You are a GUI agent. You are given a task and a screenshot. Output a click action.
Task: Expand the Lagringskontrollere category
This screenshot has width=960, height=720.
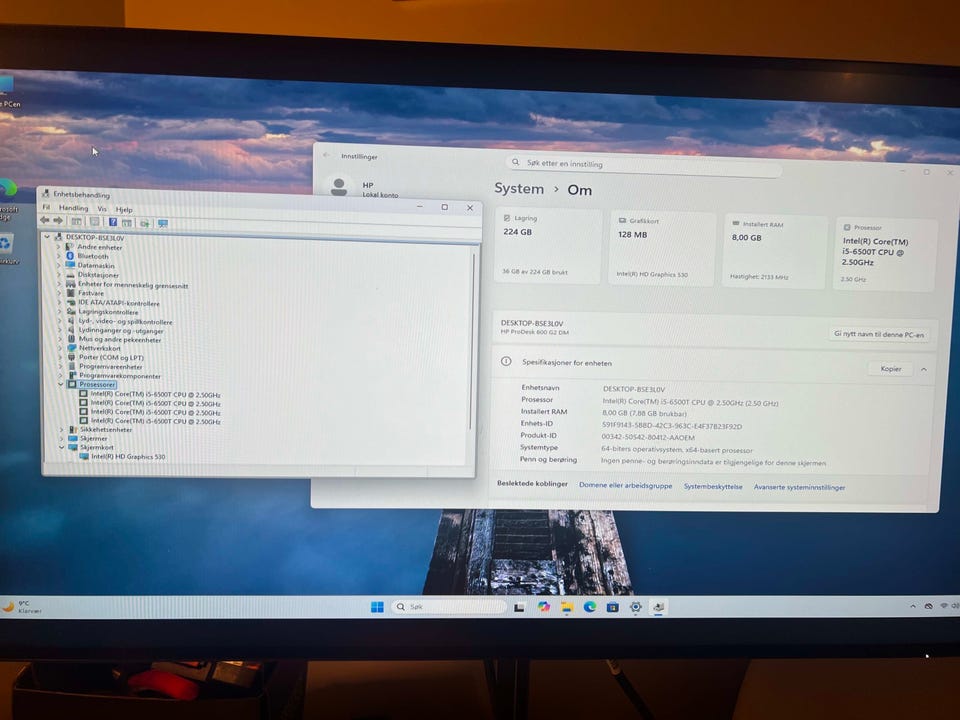[59, 312]
